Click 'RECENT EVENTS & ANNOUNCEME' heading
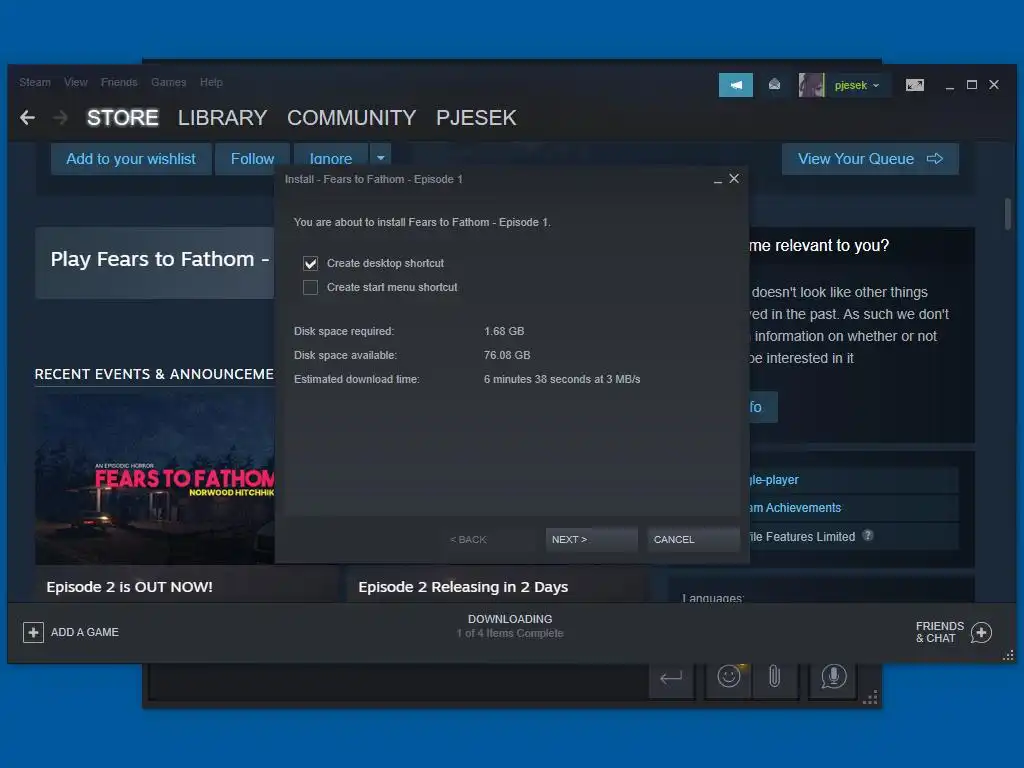This screenshot has height=768, width=1024. tap(154, 374)
